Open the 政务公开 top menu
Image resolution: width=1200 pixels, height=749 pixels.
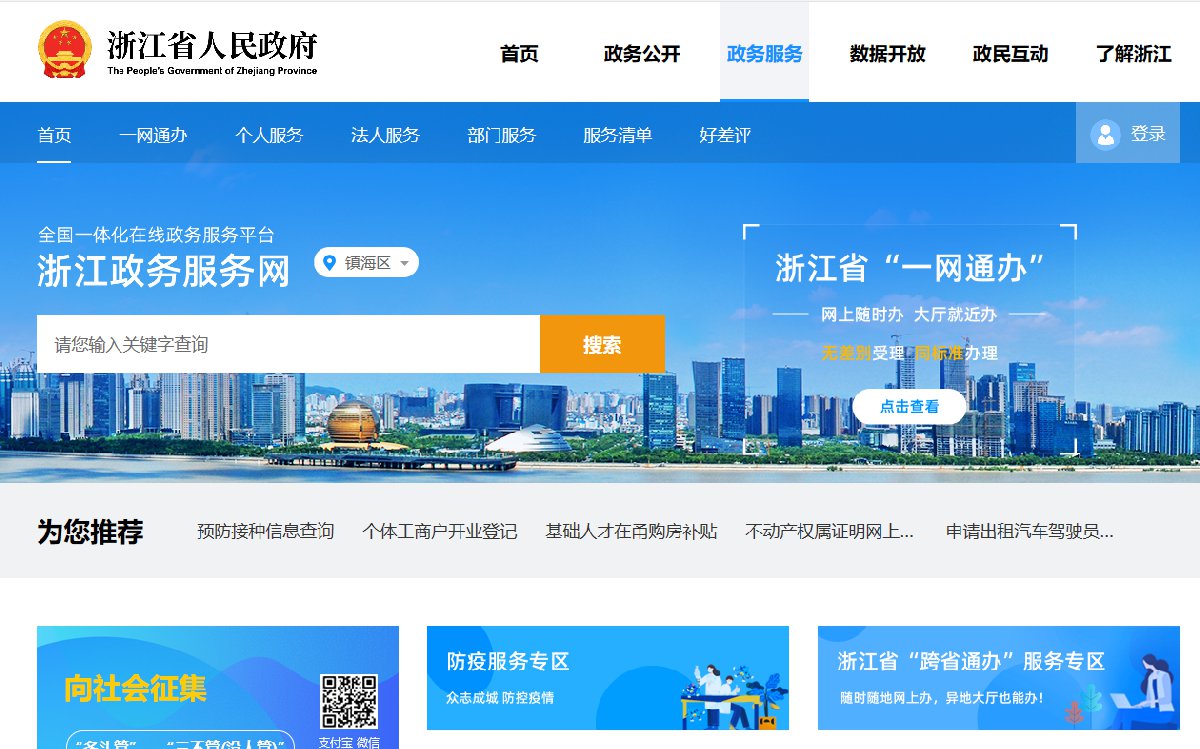642,54
